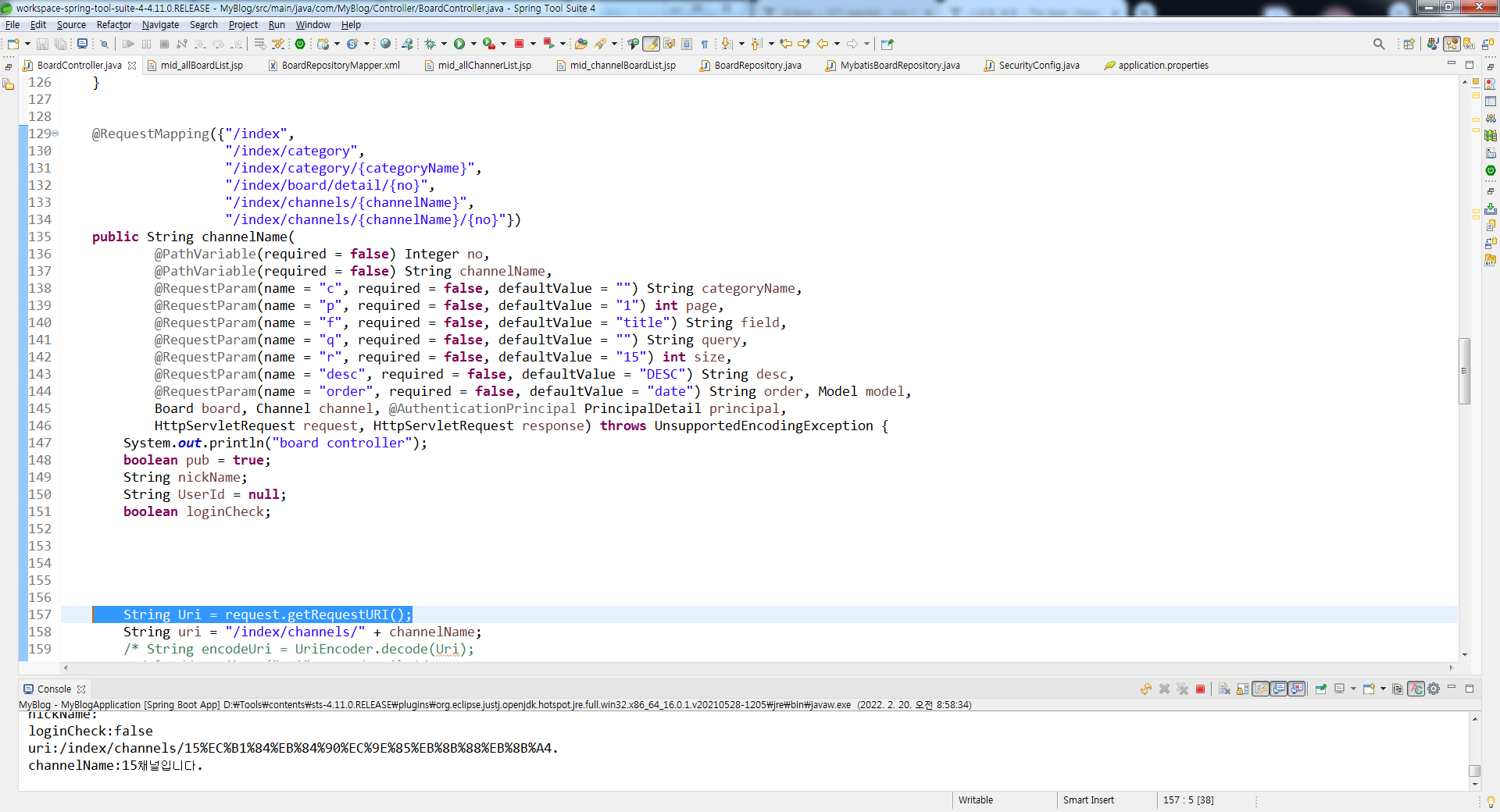Screen dimensions: 1500x812
Task: Terminate the console's running application
Action: 1200,689
